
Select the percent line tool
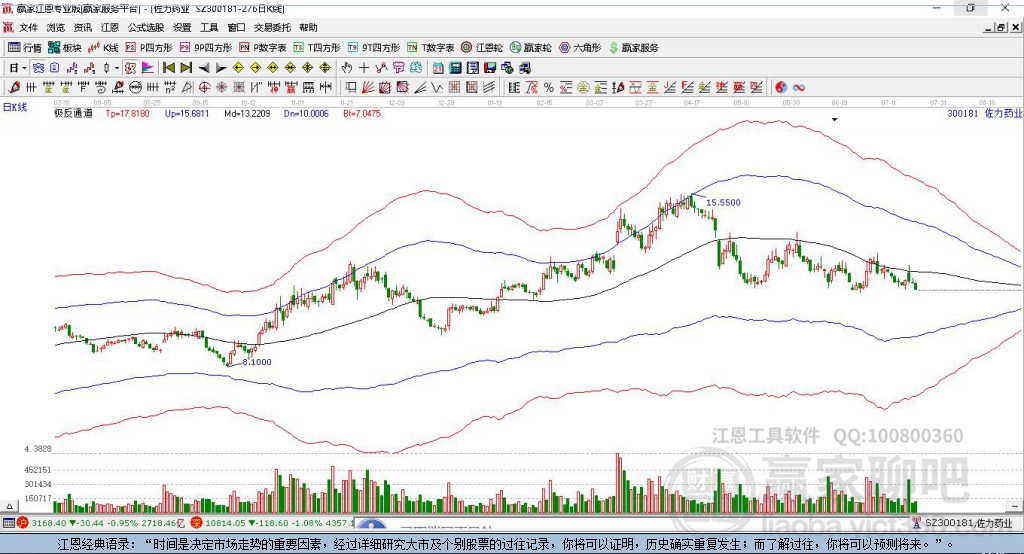tap(549, 87)
